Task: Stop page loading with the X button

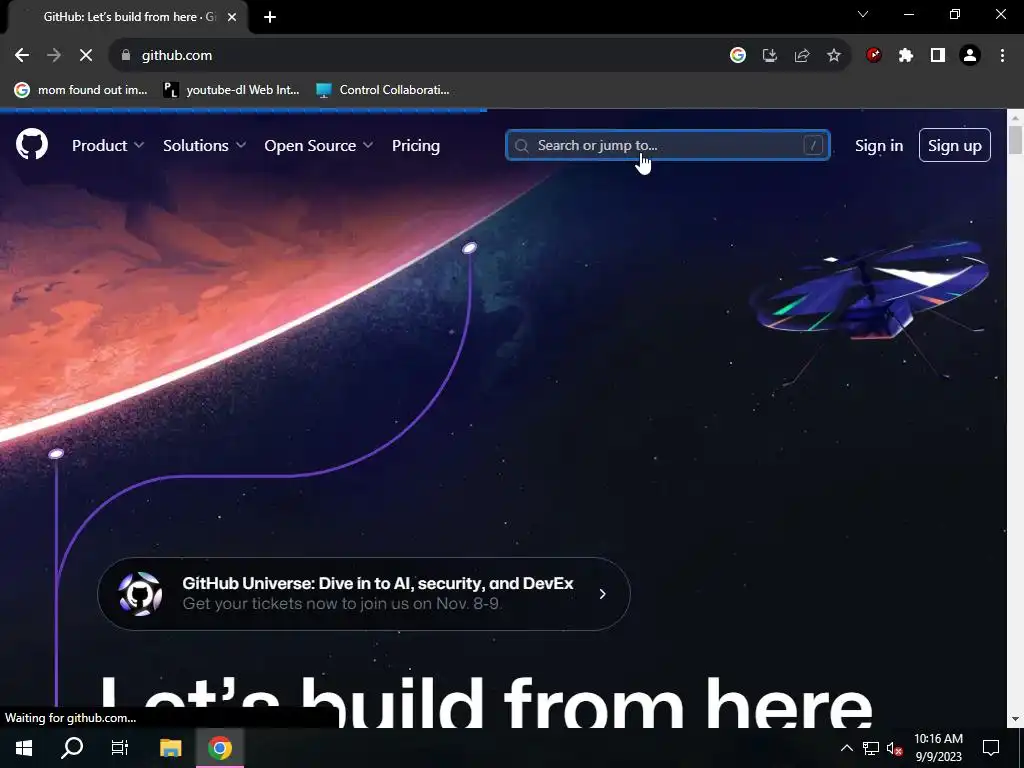Action: pyautogui.click(x=86, y=56)
